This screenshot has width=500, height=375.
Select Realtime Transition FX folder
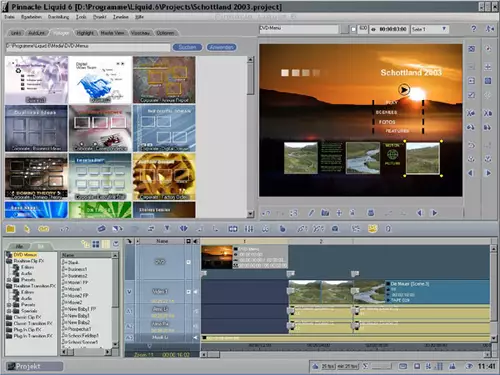[x=35, y=286]
